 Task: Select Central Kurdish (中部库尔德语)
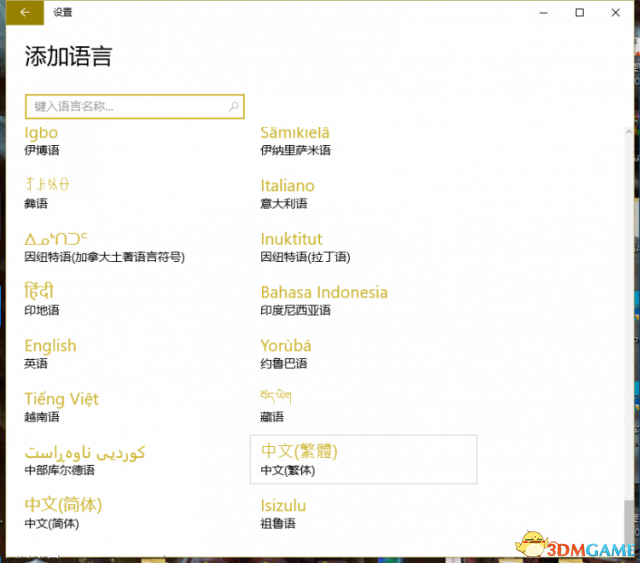pos(85,461)
